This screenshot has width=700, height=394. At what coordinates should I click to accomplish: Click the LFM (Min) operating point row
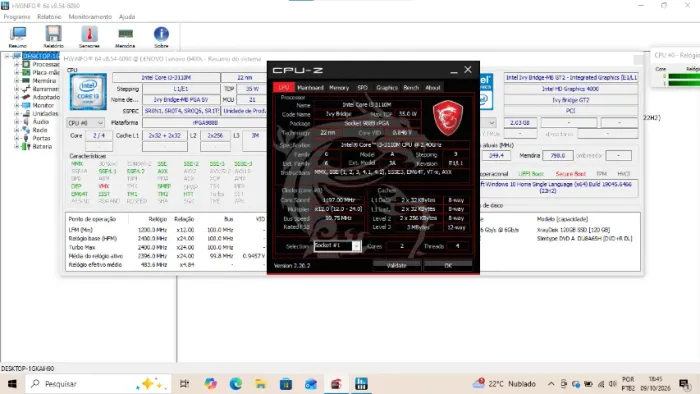click(x=166, y=230)
